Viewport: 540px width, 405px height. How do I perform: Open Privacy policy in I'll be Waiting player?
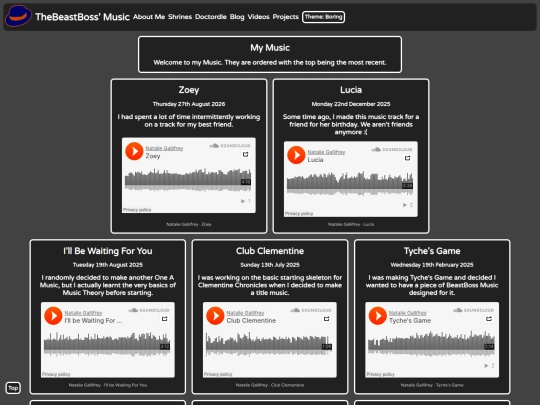56,374
